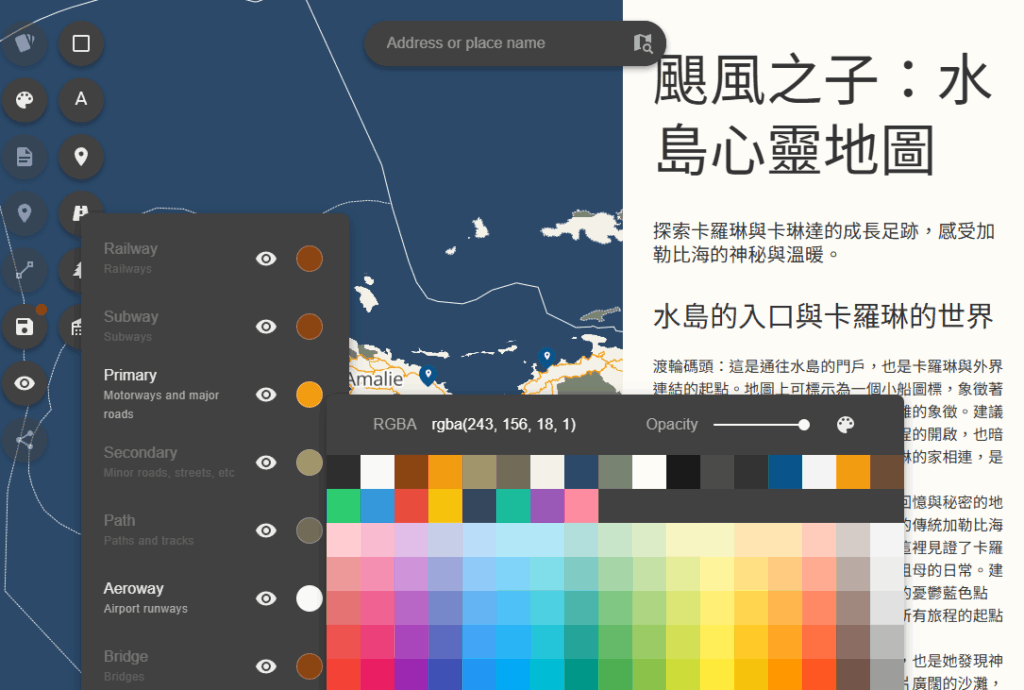The height and width of the screenshot is (690, 1024).
Task: Pick the purple swatch in the palette
Action: (547, 506)
